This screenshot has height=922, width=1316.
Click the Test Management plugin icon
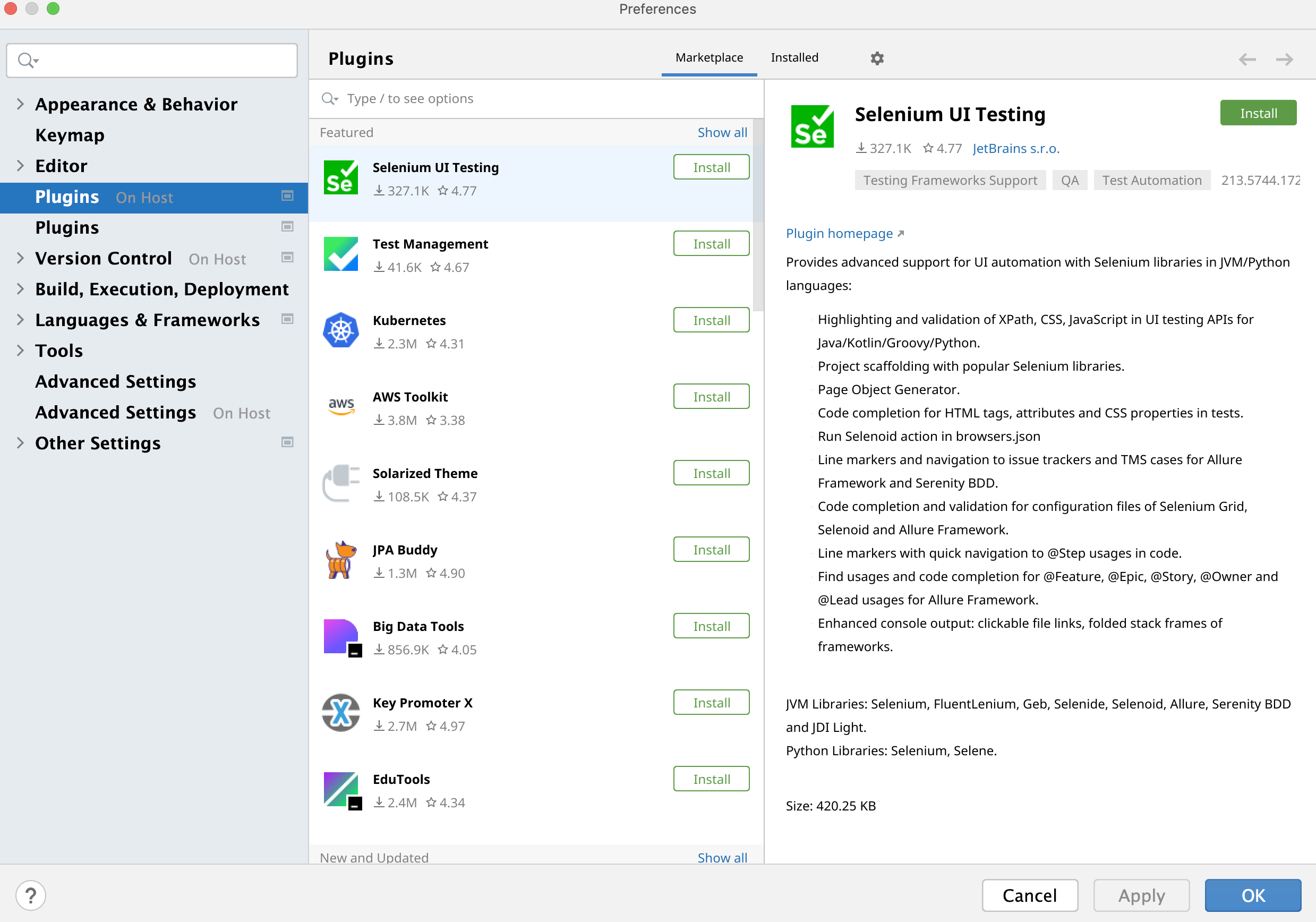click(x=341, y=254)
